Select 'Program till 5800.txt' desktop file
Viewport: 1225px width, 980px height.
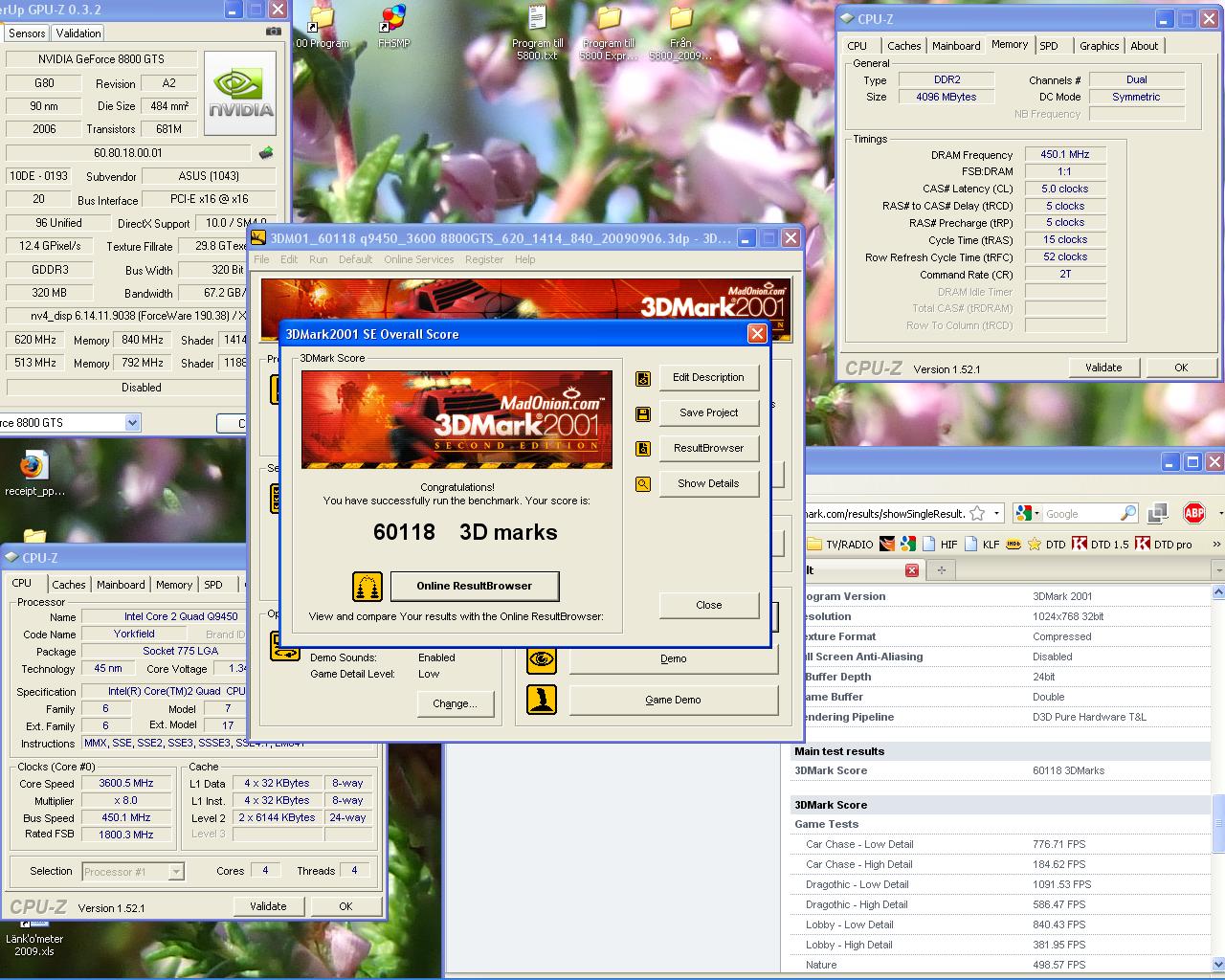538,33
